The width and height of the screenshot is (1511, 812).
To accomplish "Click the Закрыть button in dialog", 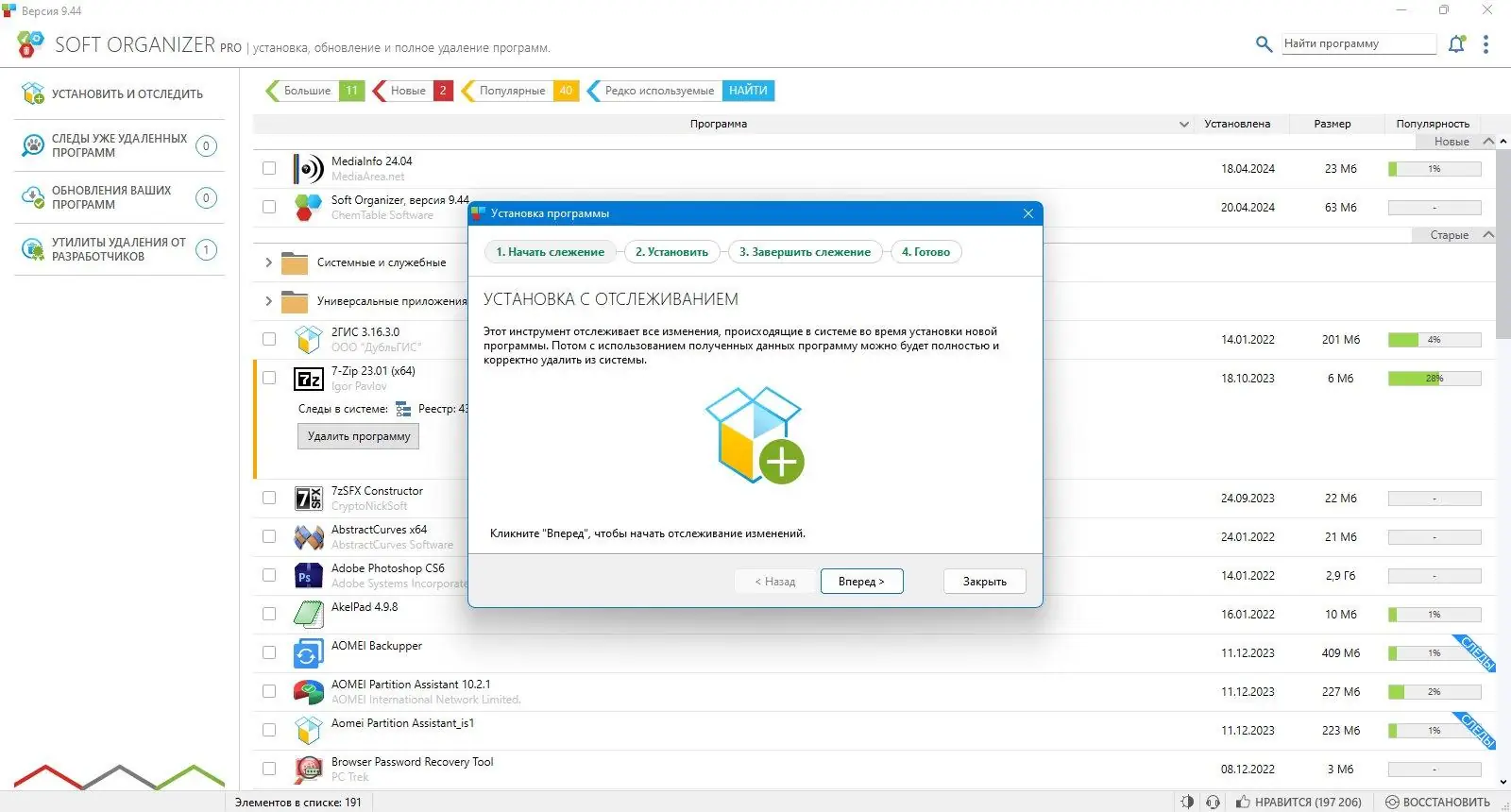I will [985, 582].
